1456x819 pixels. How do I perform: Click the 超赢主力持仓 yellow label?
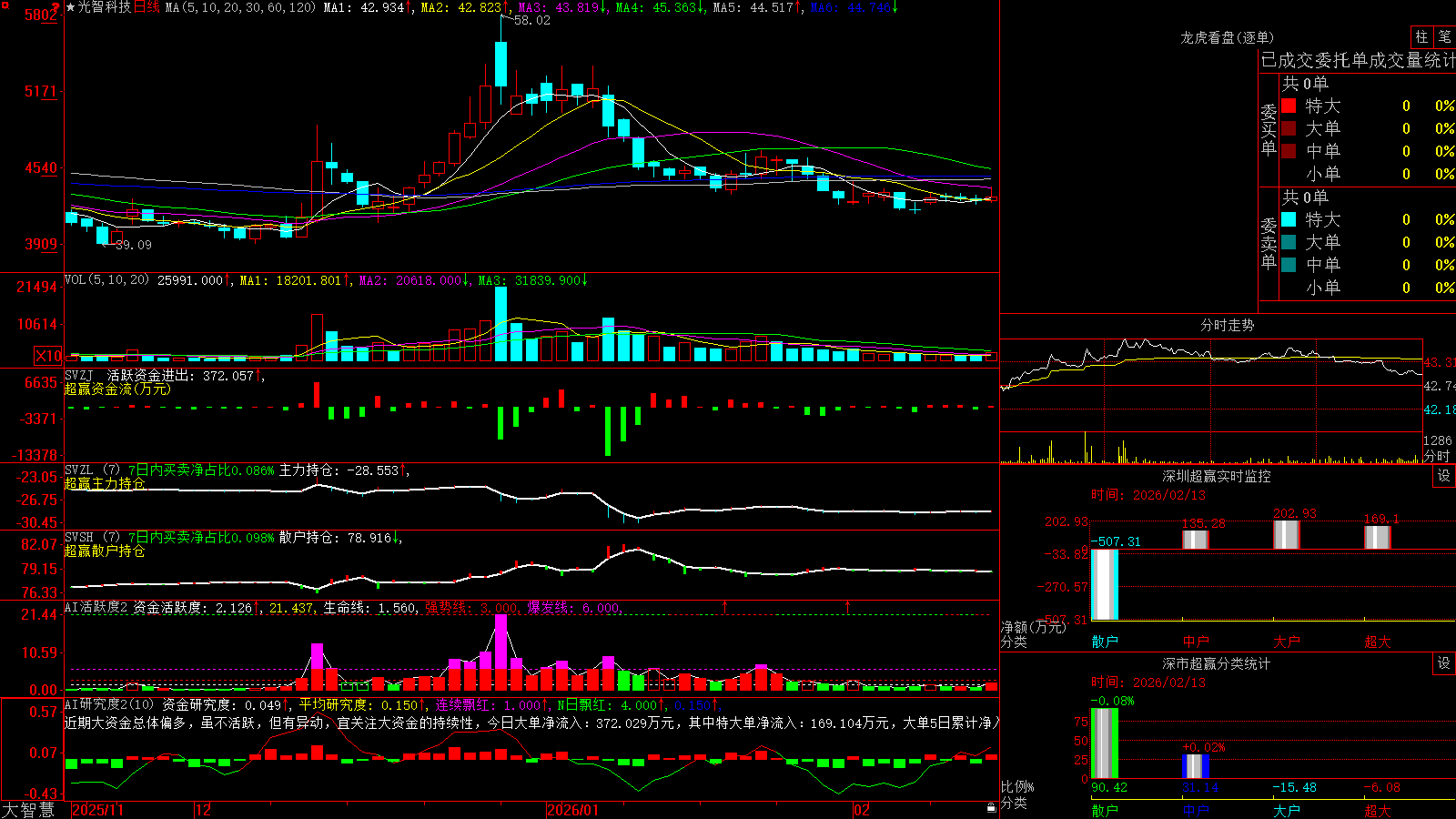pos(105,483)
